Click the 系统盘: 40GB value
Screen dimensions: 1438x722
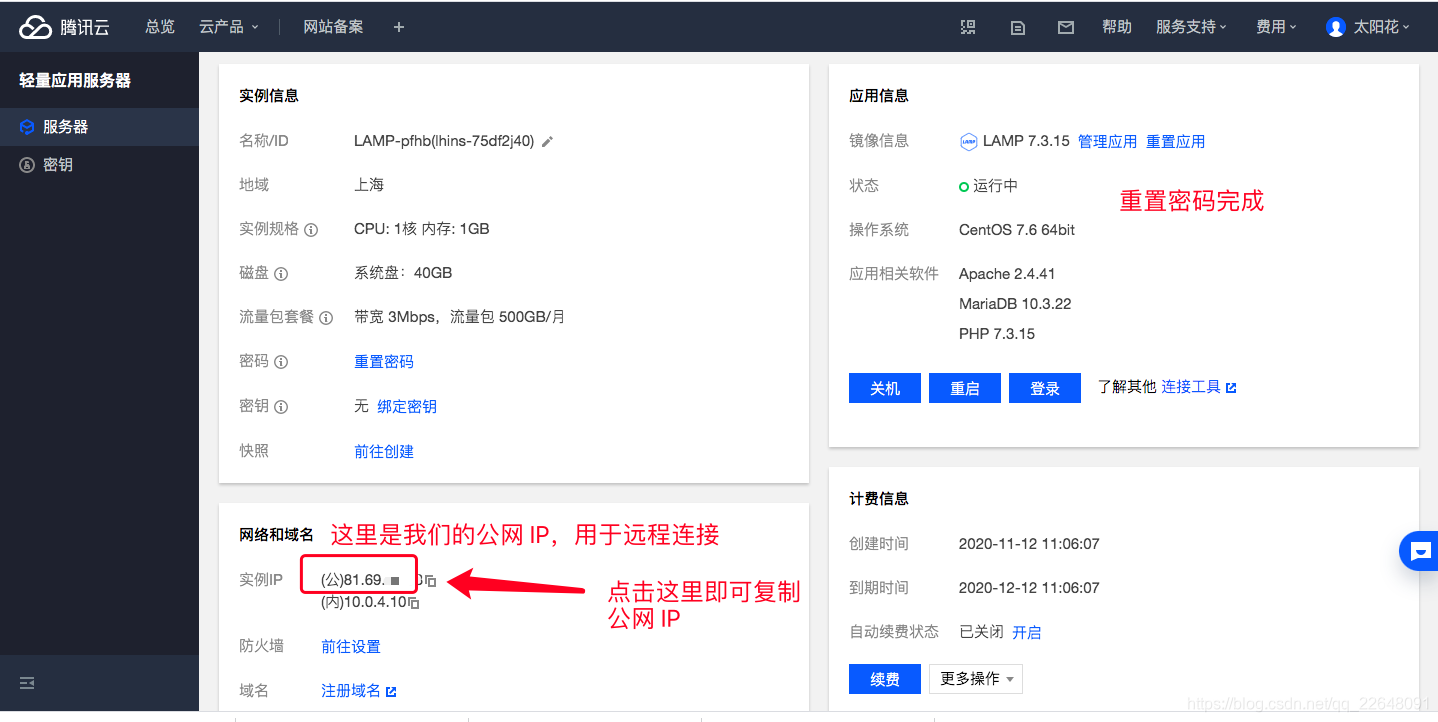point(403,273)
